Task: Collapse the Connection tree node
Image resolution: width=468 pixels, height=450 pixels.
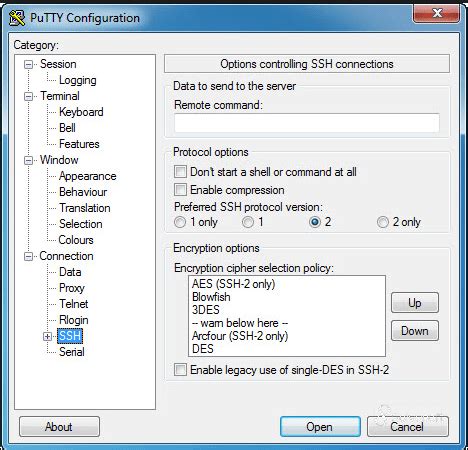Action: pos(29,256)
